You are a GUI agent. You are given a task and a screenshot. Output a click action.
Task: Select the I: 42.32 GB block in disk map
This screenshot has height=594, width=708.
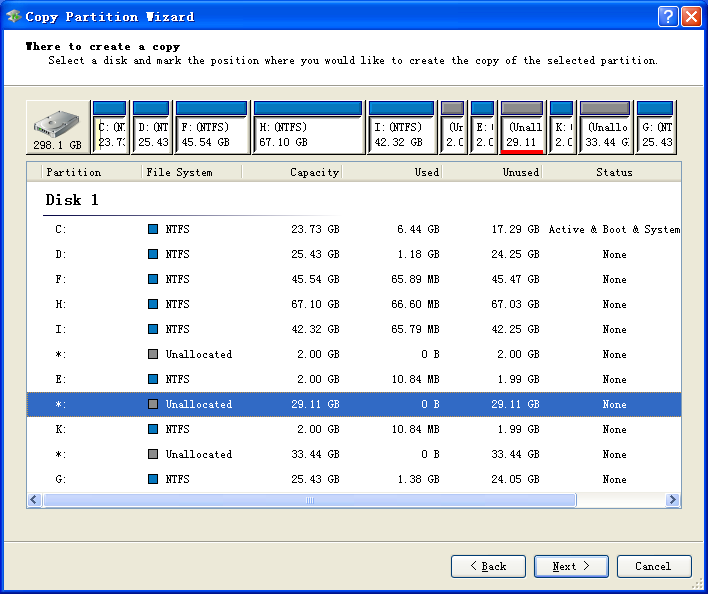point(401,128)
